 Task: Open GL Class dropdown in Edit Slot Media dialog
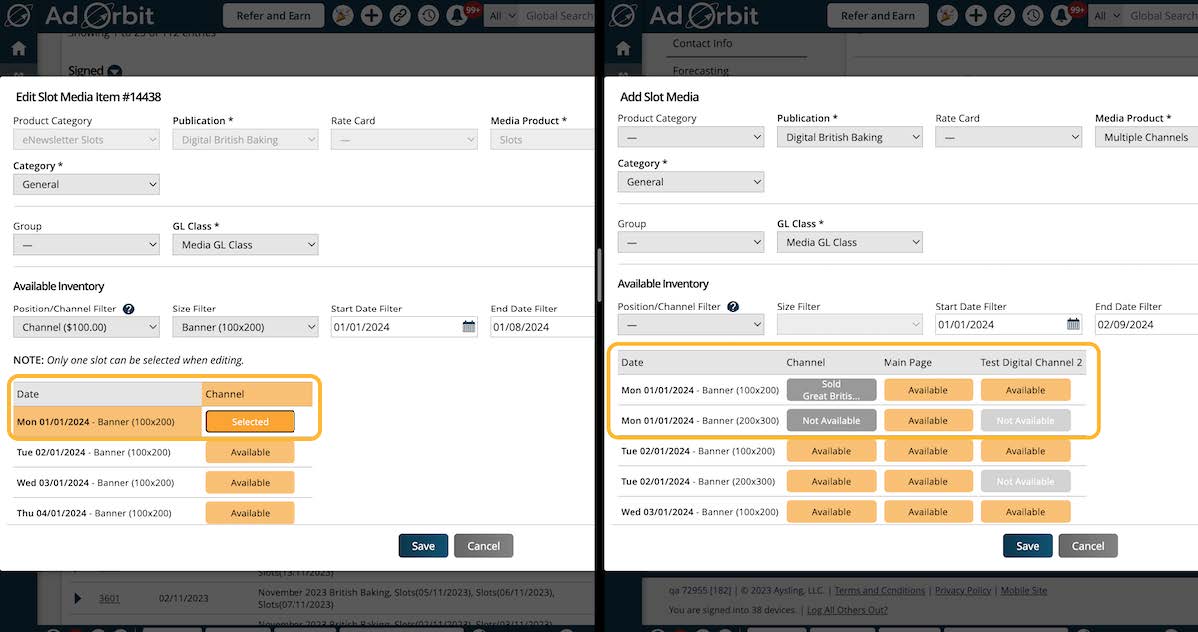point(245,245)
